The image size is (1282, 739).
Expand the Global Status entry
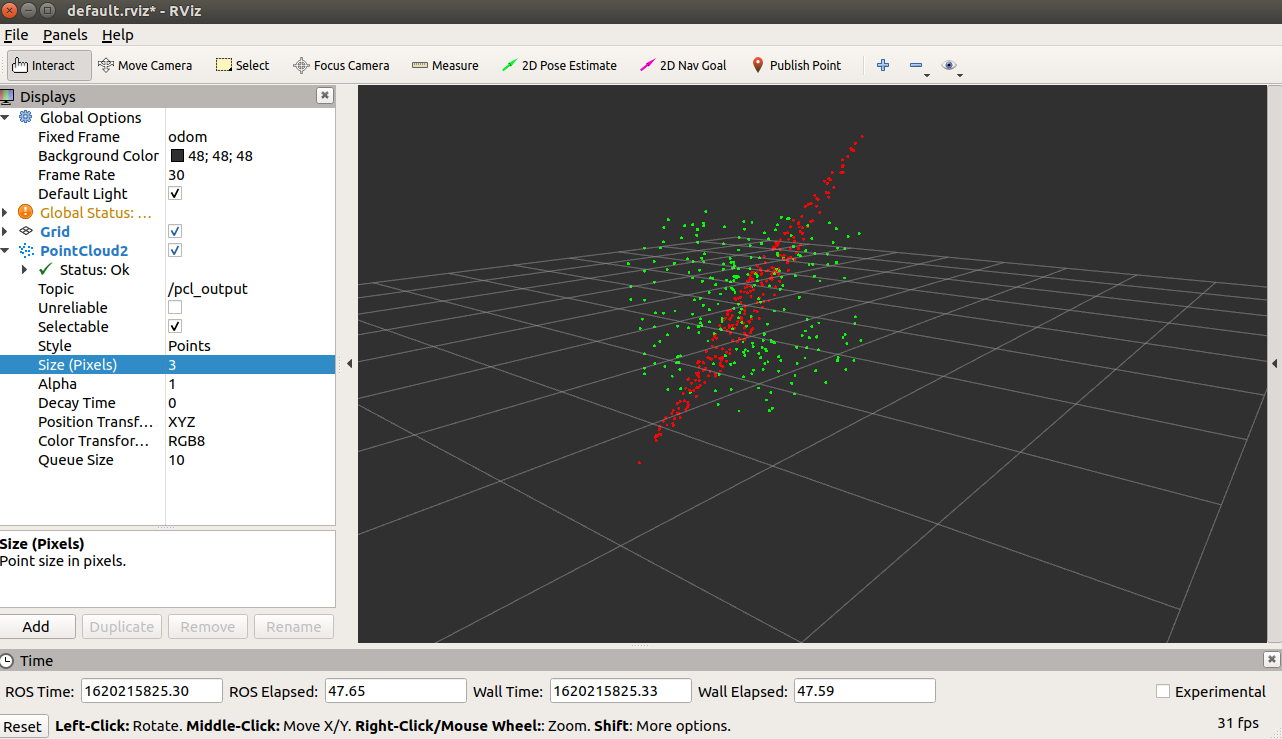pos(6,212)
